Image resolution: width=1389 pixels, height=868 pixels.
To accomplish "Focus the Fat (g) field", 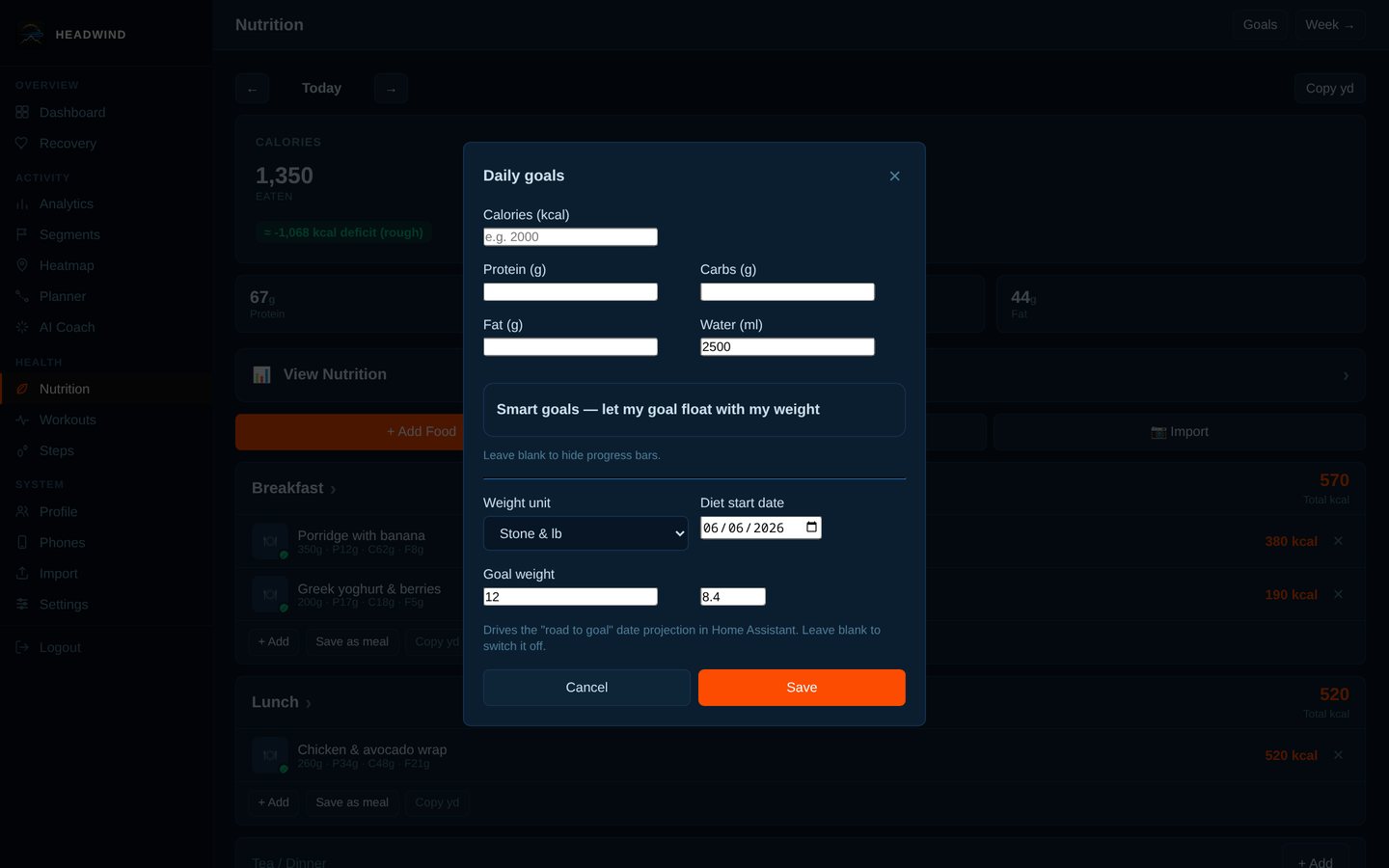I will pos(570,346).
